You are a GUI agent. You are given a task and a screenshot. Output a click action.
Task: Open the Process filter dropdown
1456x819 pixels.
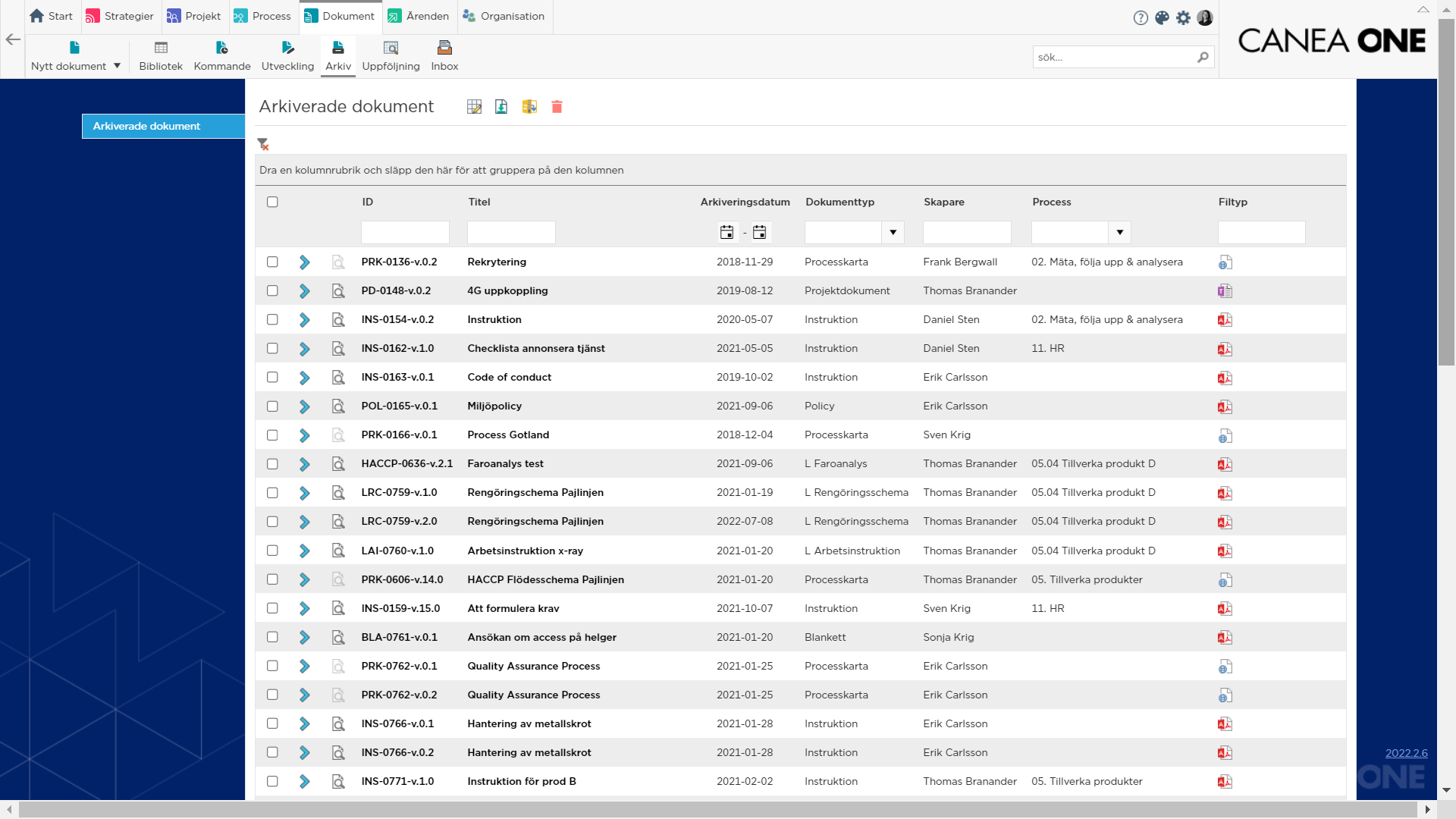point(1120,232)
